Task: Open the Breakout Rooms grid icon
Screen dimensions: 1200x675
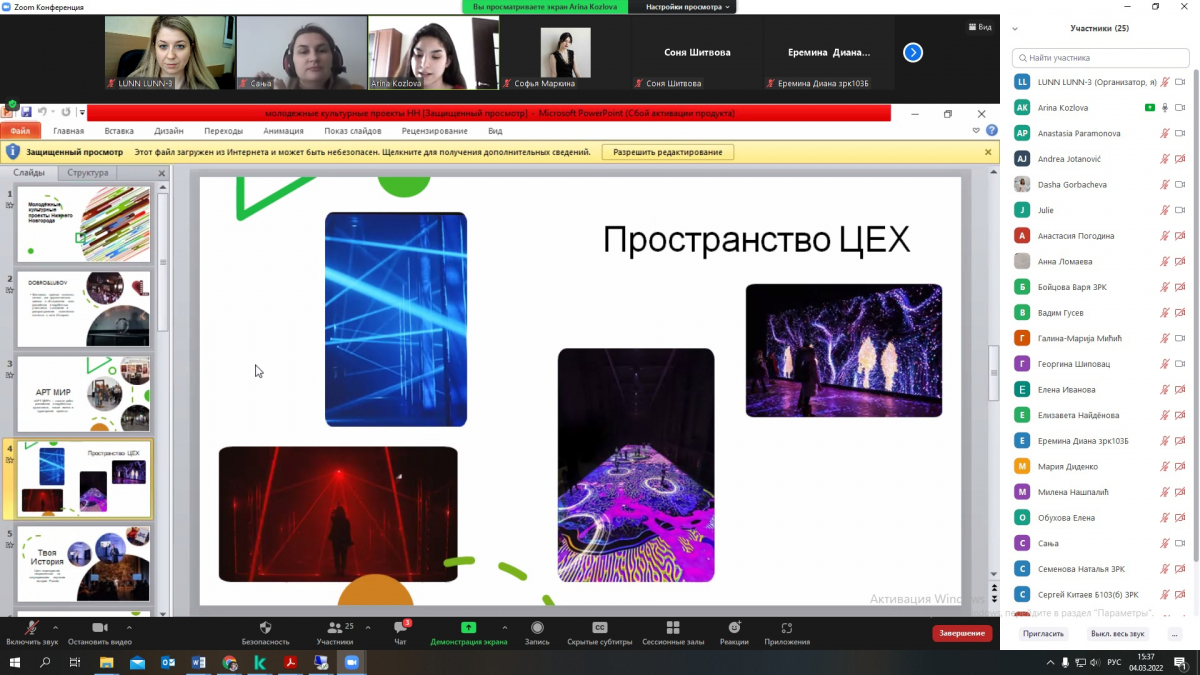Action: (x=672, y=627)
